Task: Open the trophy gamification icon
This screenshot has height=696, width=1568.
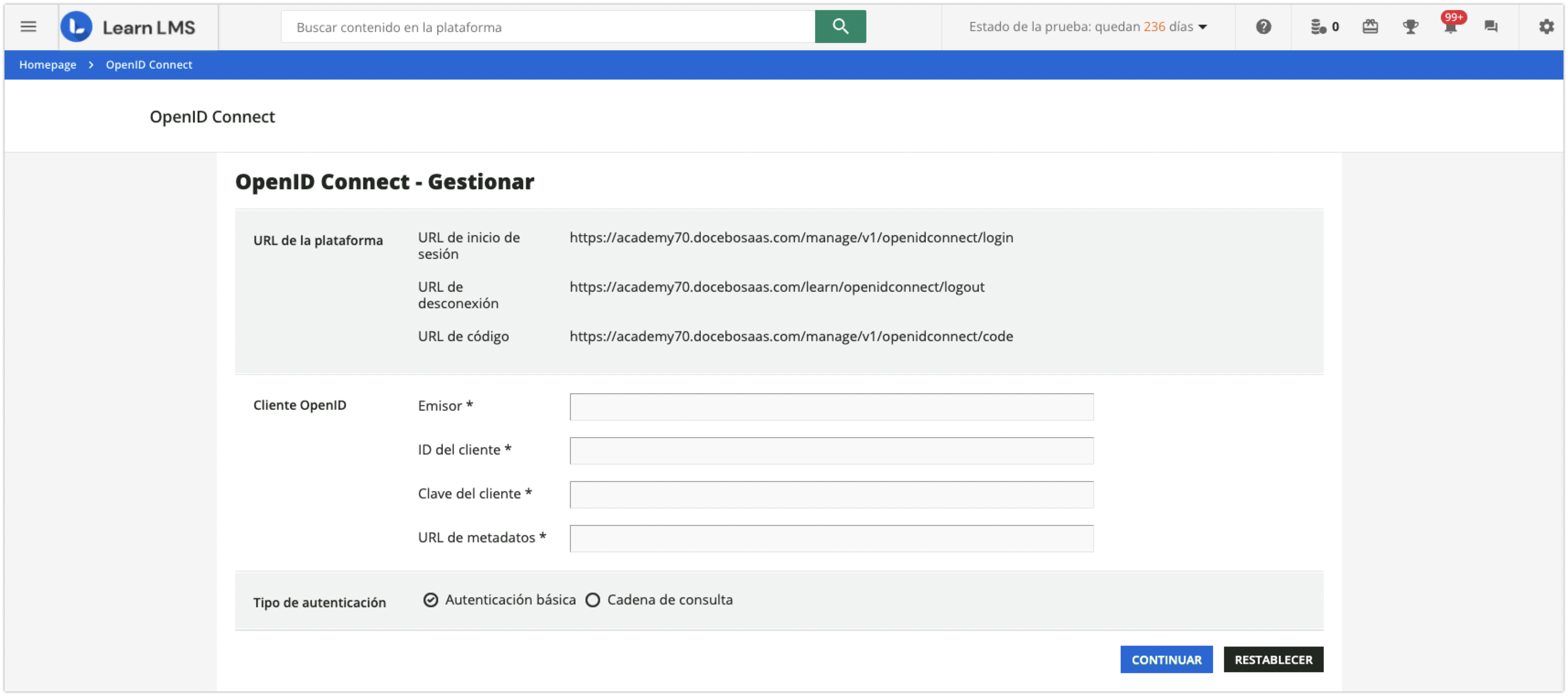Action: coord(1410,27)
